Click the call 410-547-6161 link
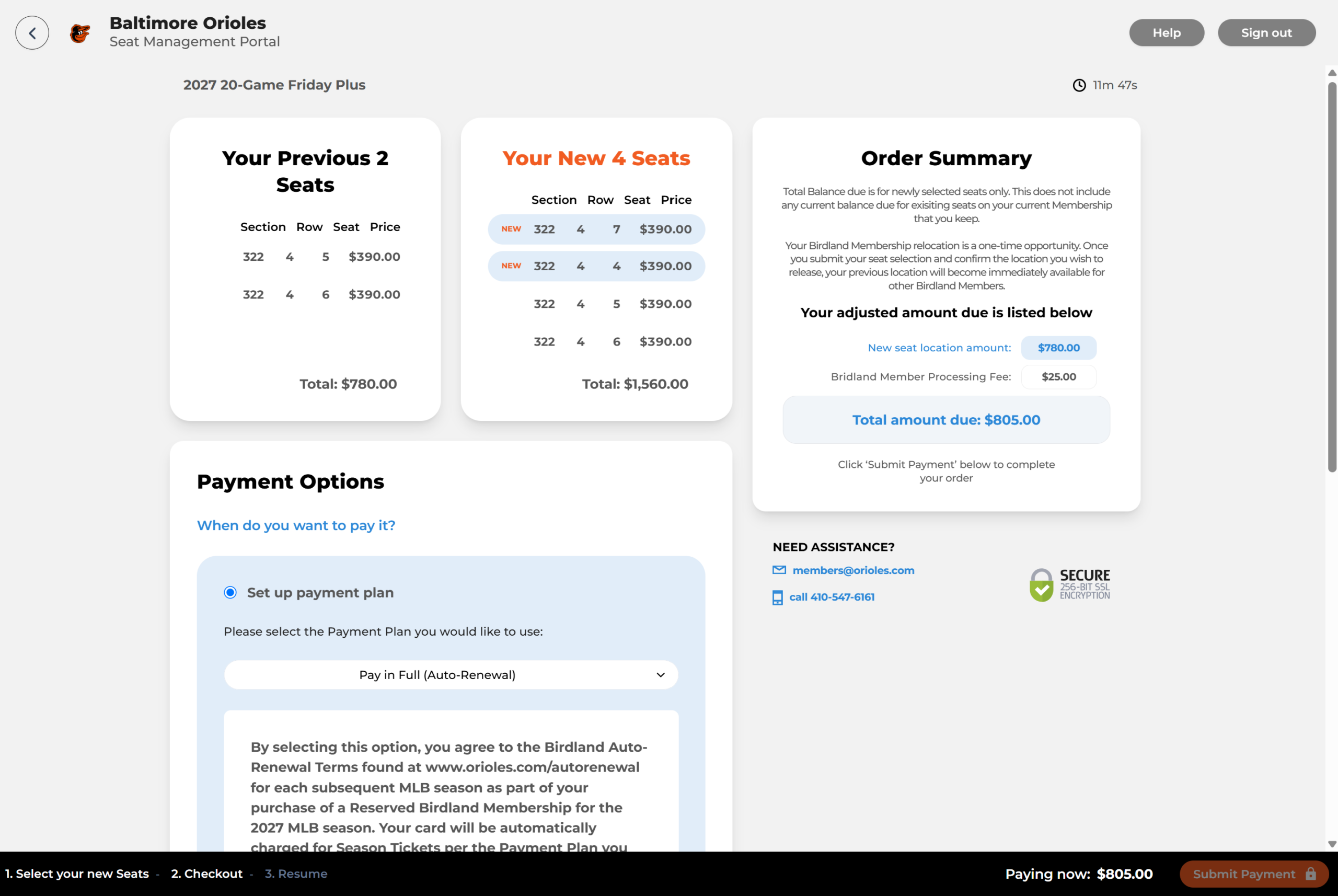1338x896 pixels. pyautogui.click(x=832, y=597)
